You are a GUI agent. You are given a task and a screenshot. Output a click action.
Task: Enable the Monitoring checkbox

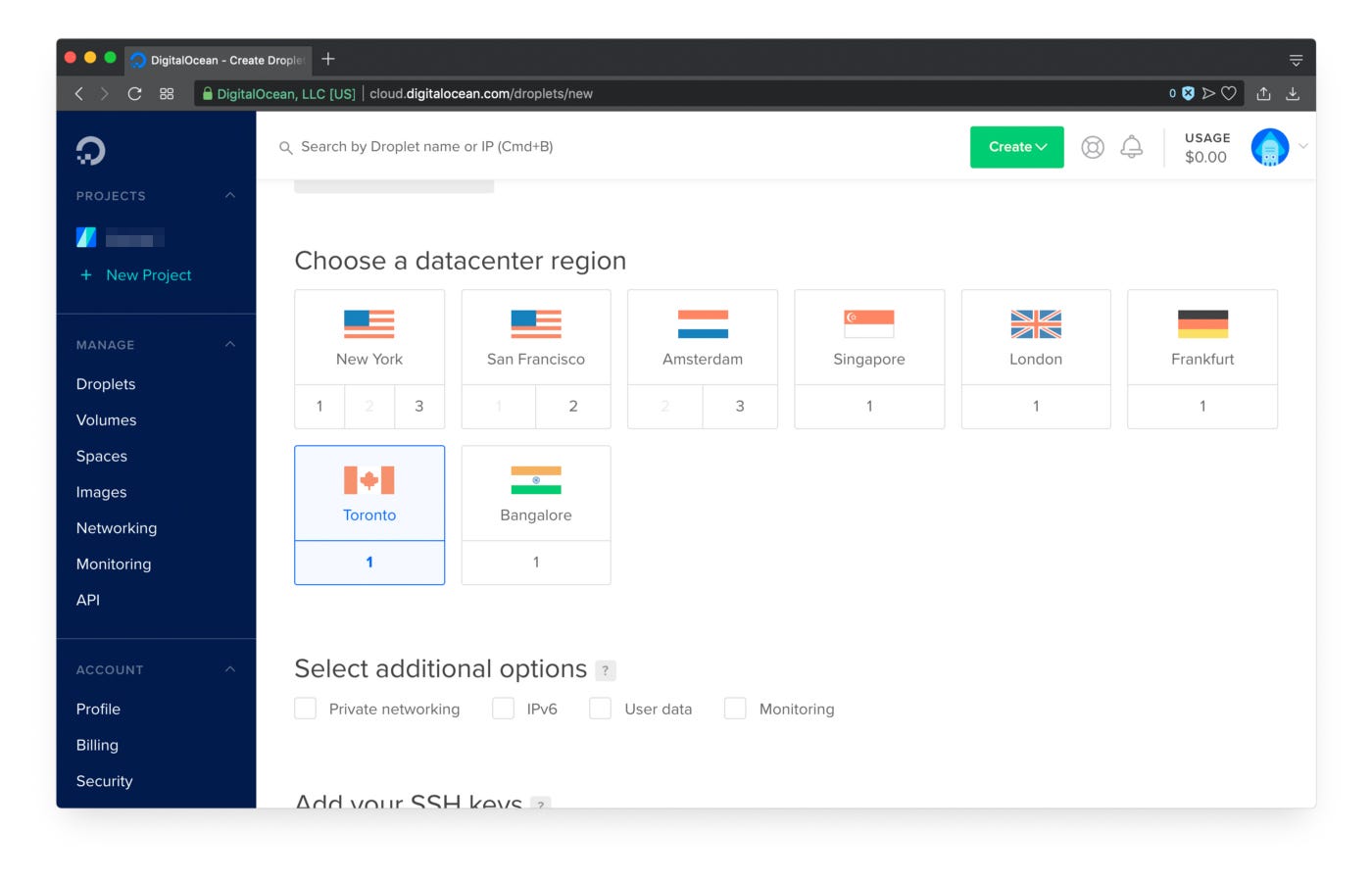(x=735, y=709)
